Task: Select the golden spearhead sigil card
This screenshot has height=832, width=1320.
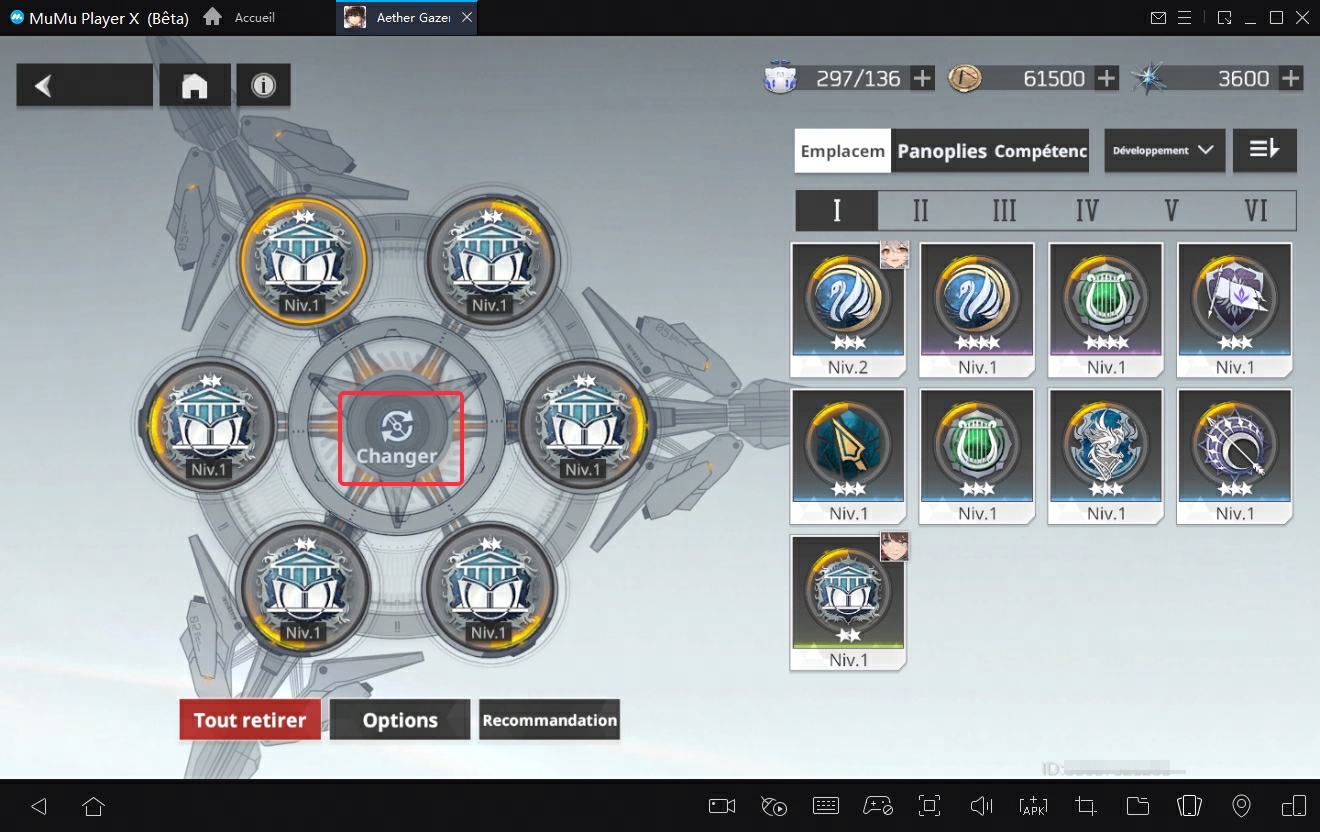Action: 848,456
